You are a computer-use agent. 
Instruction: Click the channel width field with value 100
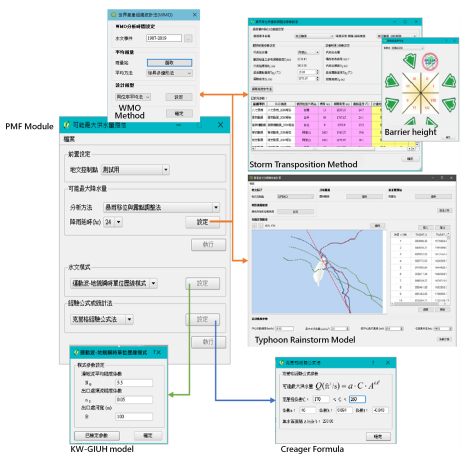[x=134, y=417]
